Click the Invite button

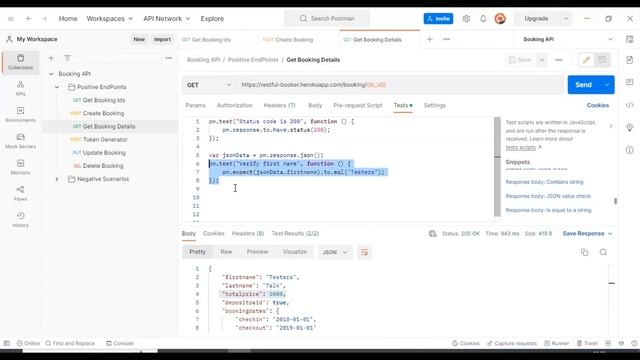pyautogui.click(x=438, y=19)
